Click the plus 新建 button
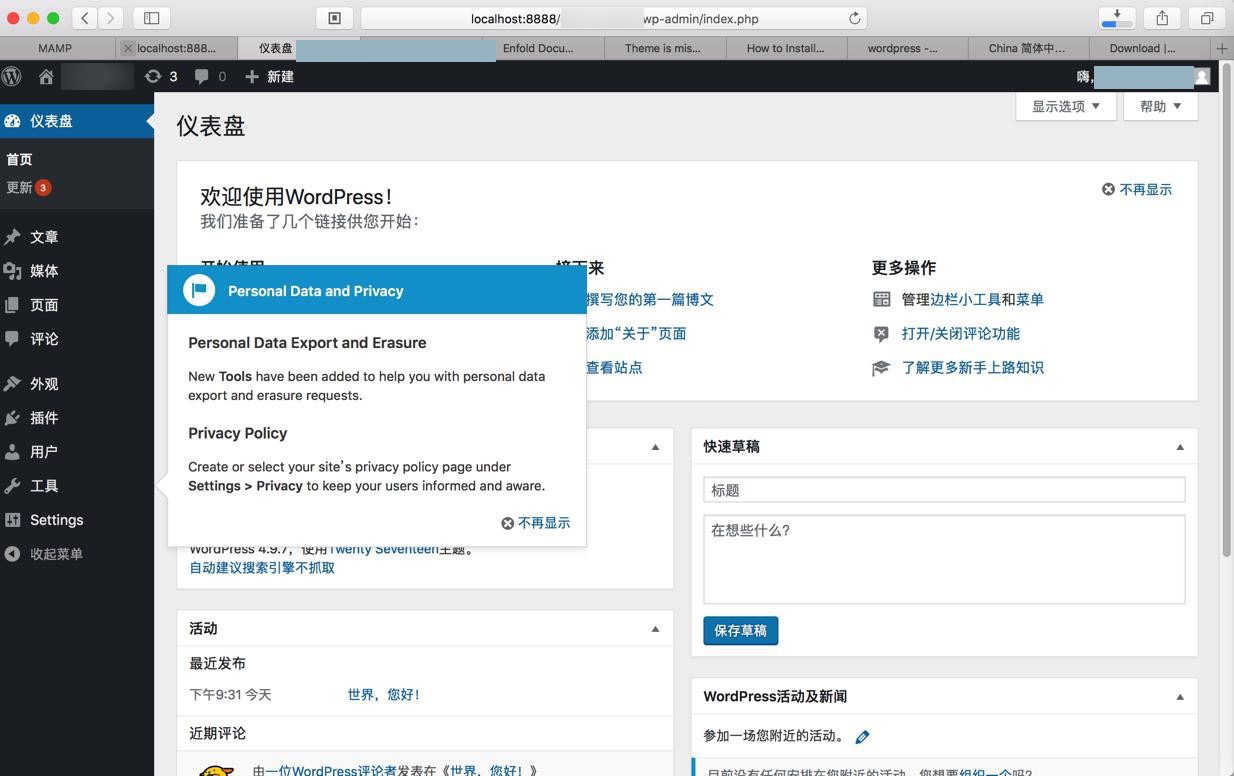 pyautogui.click(x=269, y=76)
